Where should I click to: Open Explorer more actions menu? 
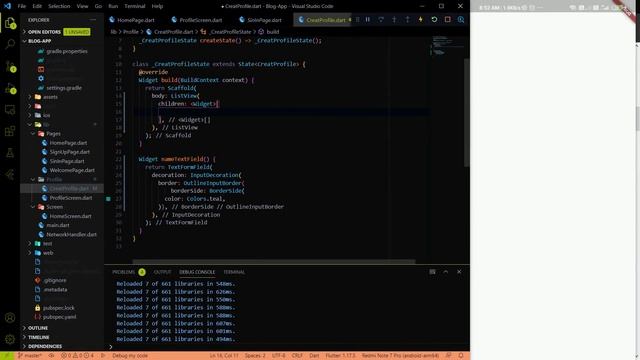pyautogui.click(x=93, y=20)
